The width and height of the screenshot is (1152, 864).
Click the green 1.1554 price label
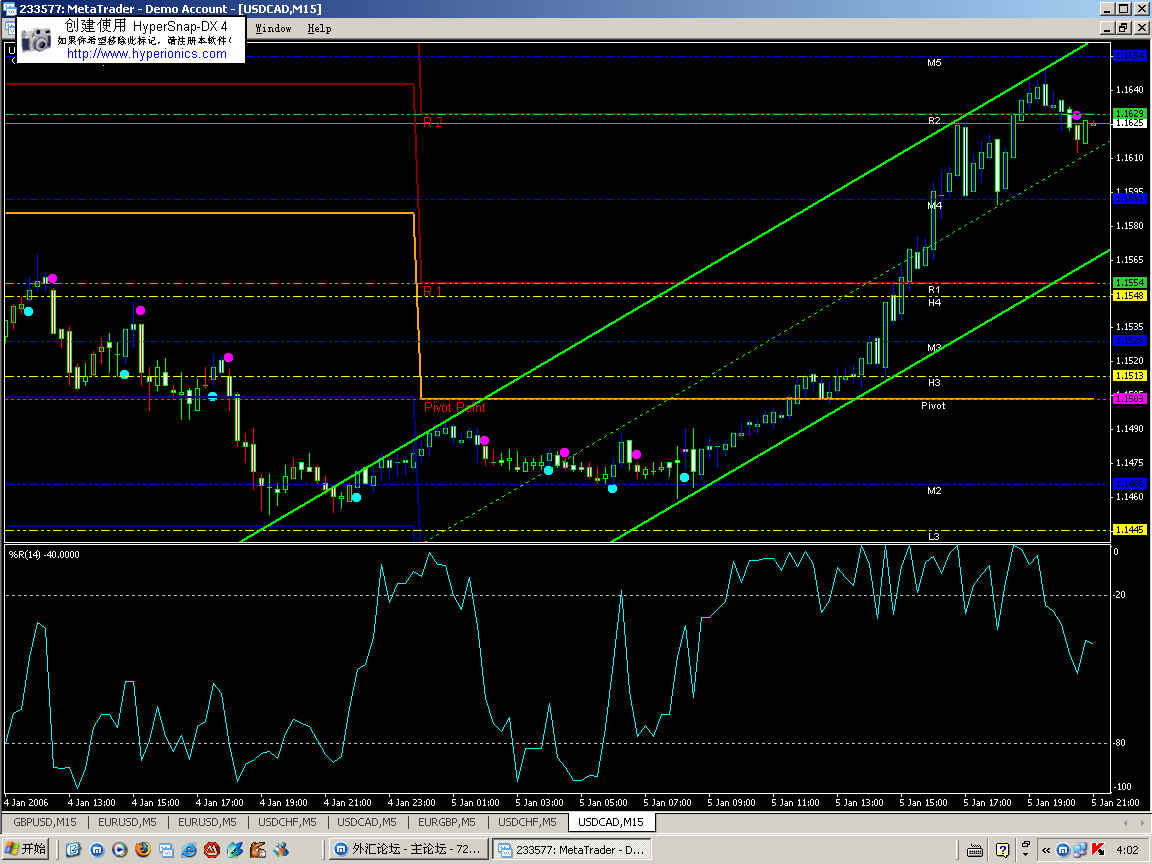click(x=1129, y=282)
